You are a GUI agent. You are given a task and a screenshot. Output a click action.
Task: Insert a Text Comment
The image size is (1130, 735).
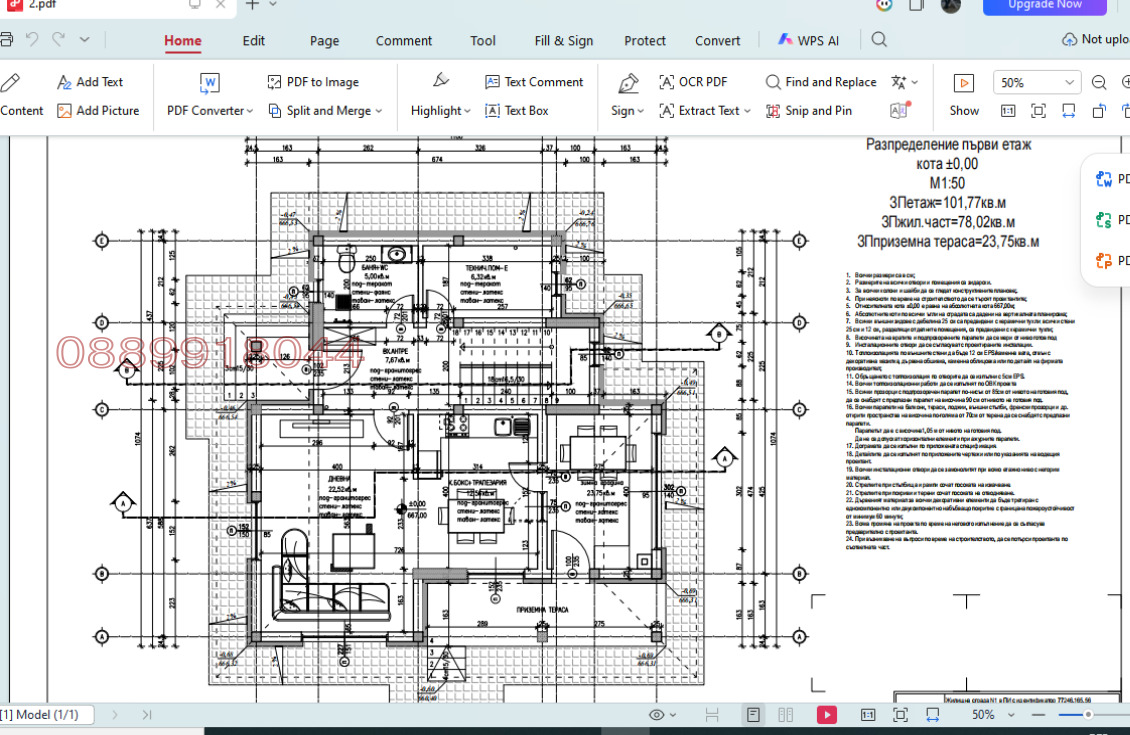534,82
